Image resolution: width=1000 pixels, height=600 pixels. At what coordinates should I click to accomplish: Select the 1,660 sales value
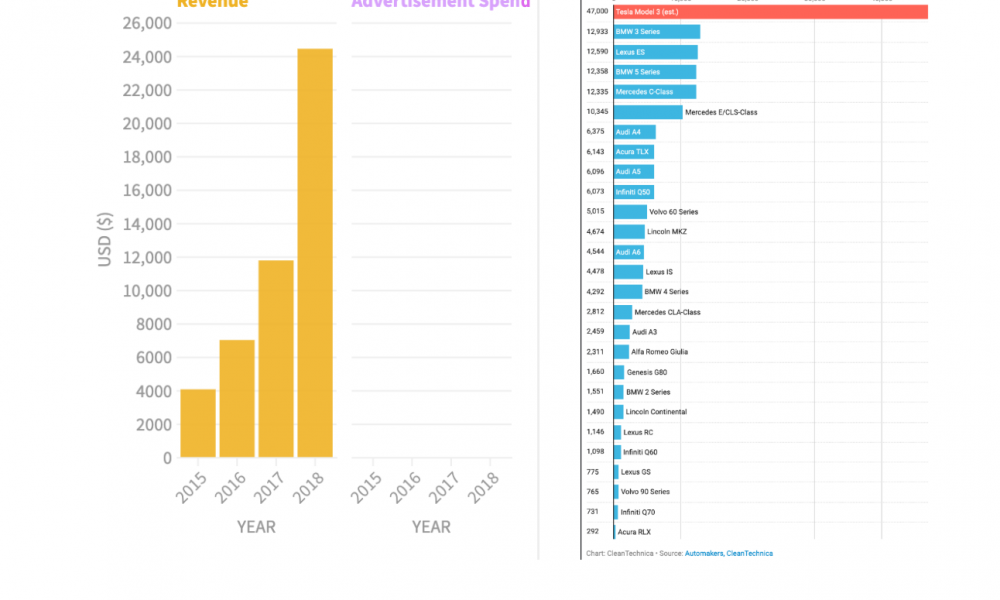595,372
